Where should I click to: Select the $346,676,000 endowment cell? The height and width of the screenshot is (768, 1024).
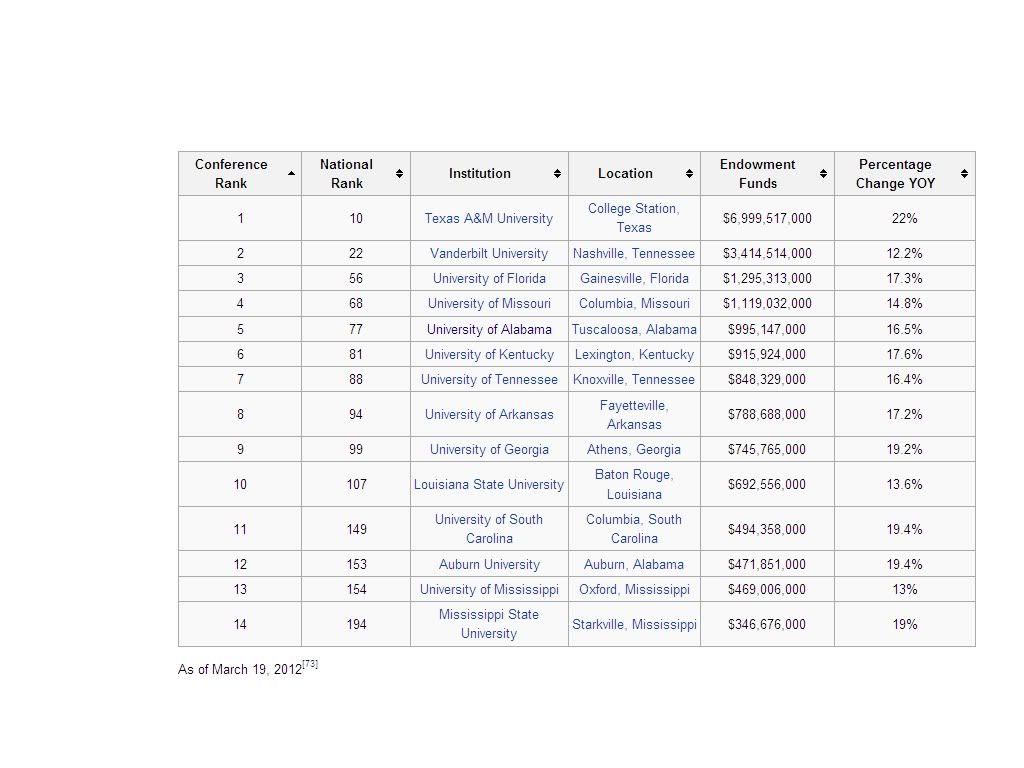pyautogui.click(x=767, y=624)
